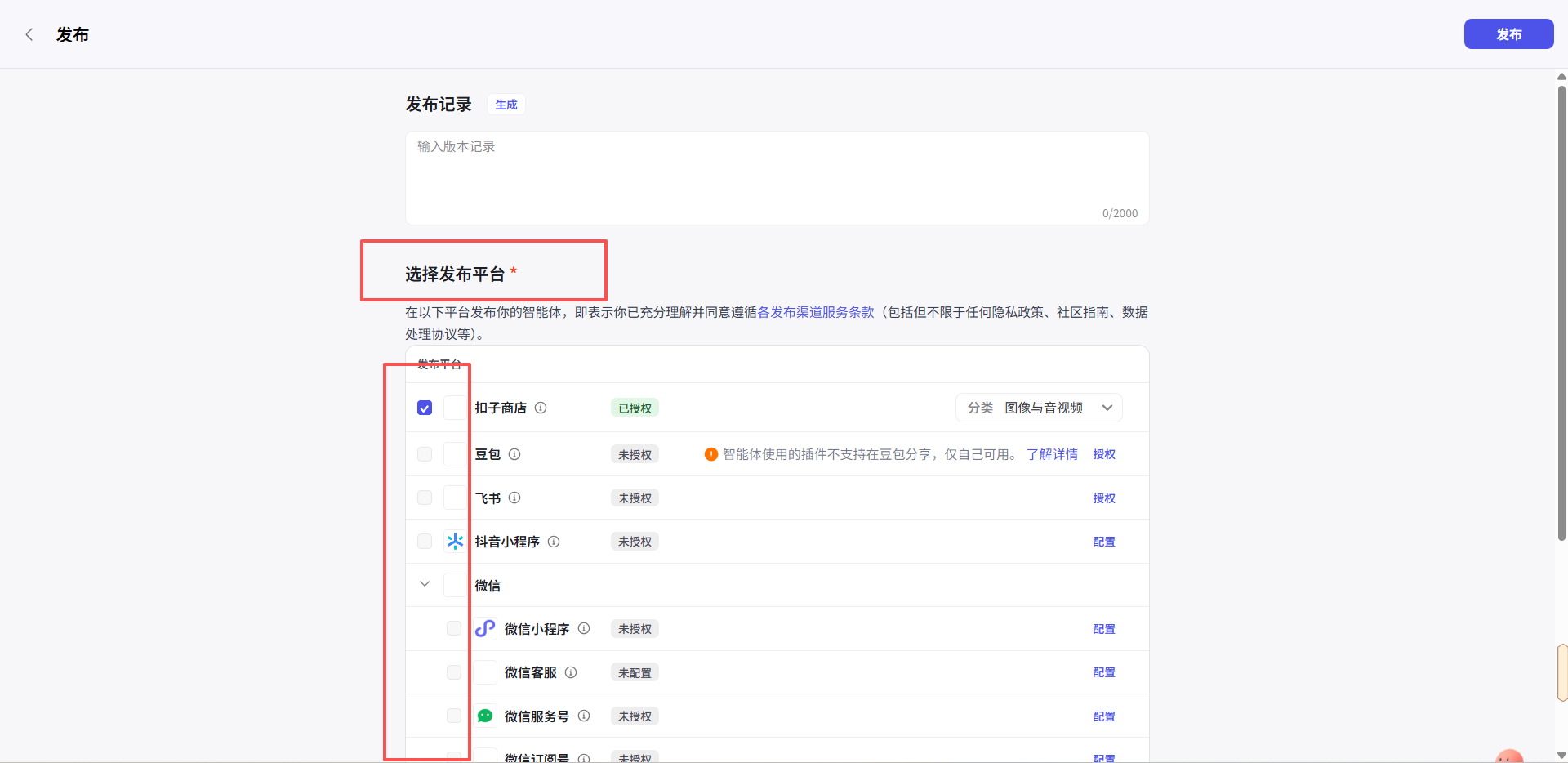1568x763 pixels.
Task: Tick the 微信服务号 checkbox
Action: pyautogui.click(x=454, y=716)
